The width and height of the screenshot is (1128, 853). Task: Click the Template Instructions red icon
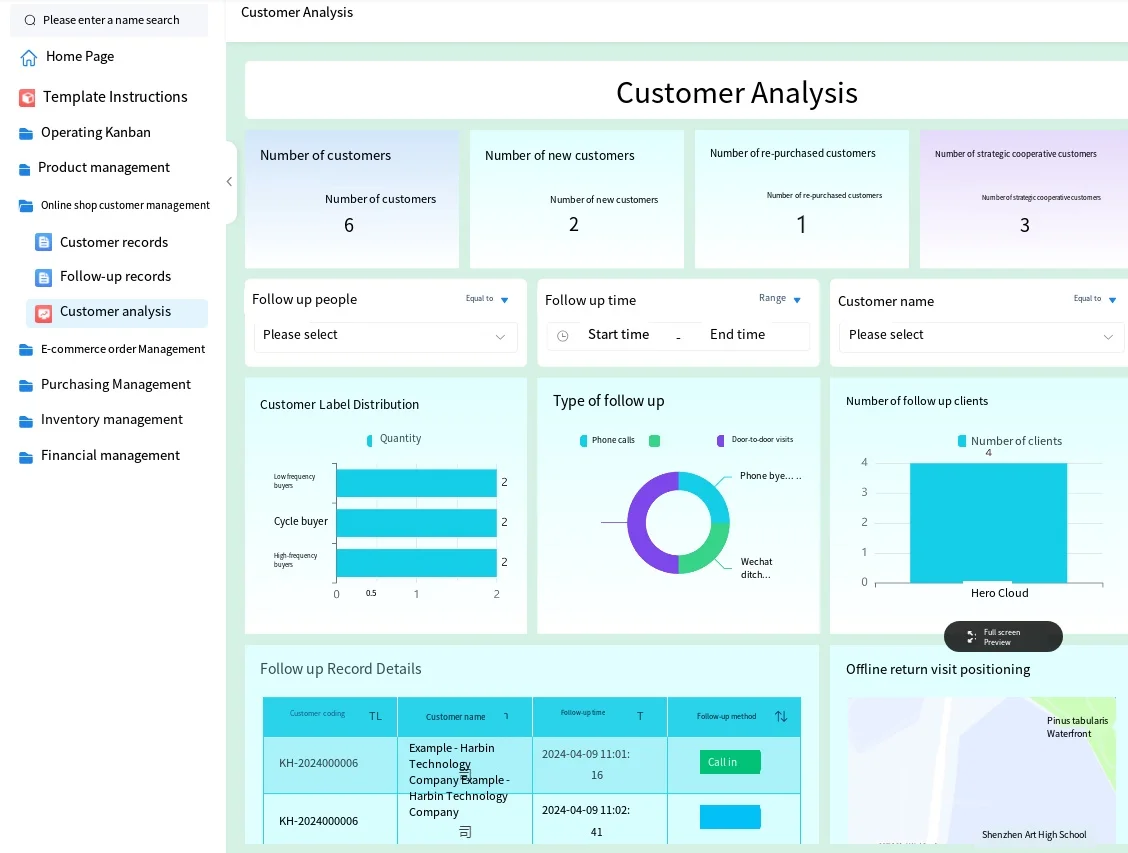(x=27, y=97)
